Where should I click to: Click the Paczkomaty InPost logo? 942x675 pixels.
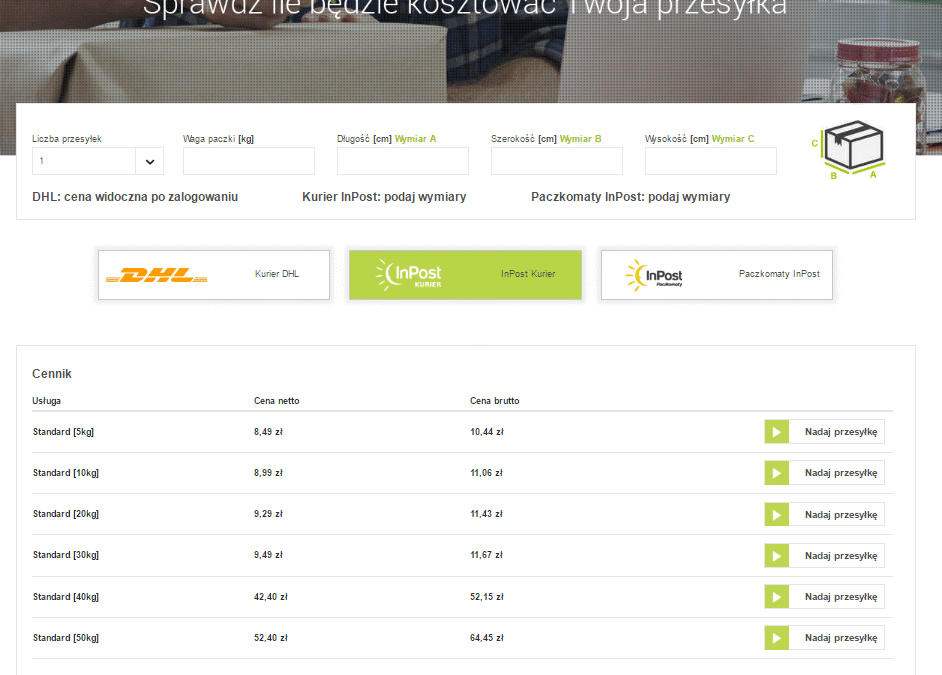(654, 276)
